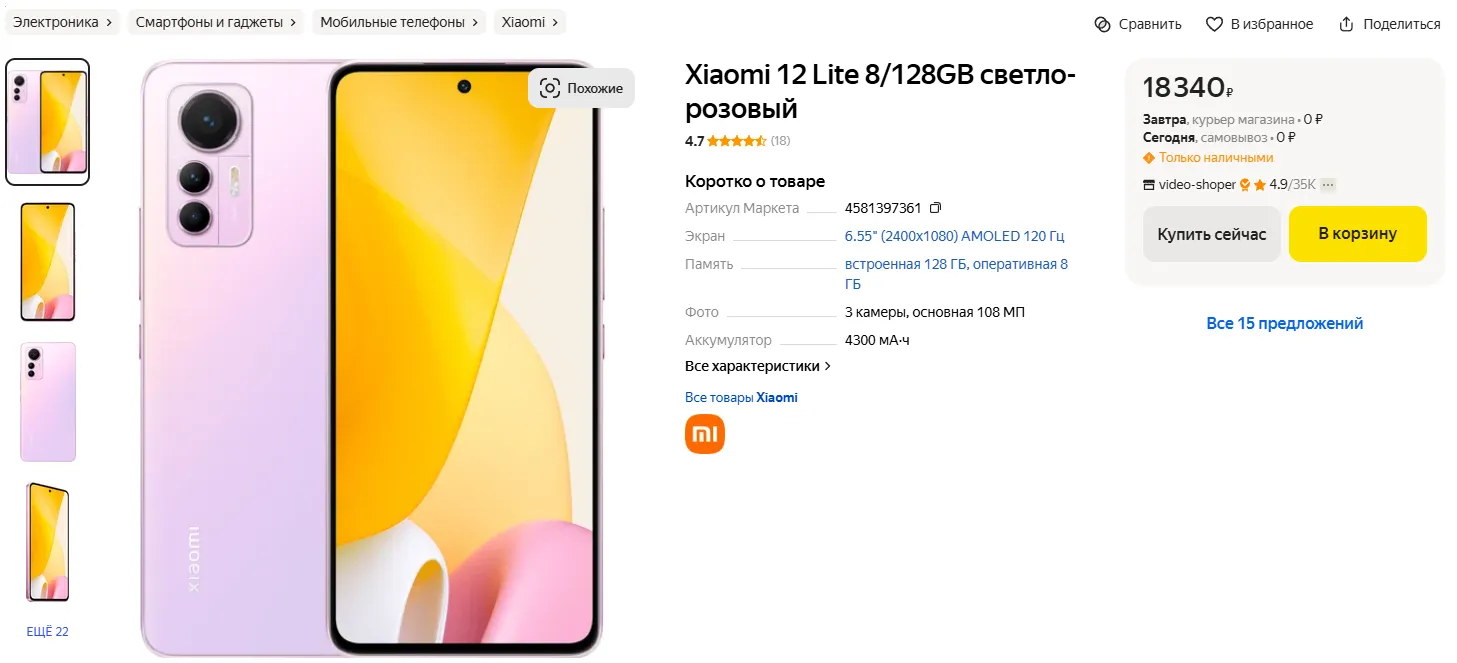This screenshot has width=1457, height=663.
Task: Select the pink back-view phone thumbnail
Action: [x=48, y=402]
